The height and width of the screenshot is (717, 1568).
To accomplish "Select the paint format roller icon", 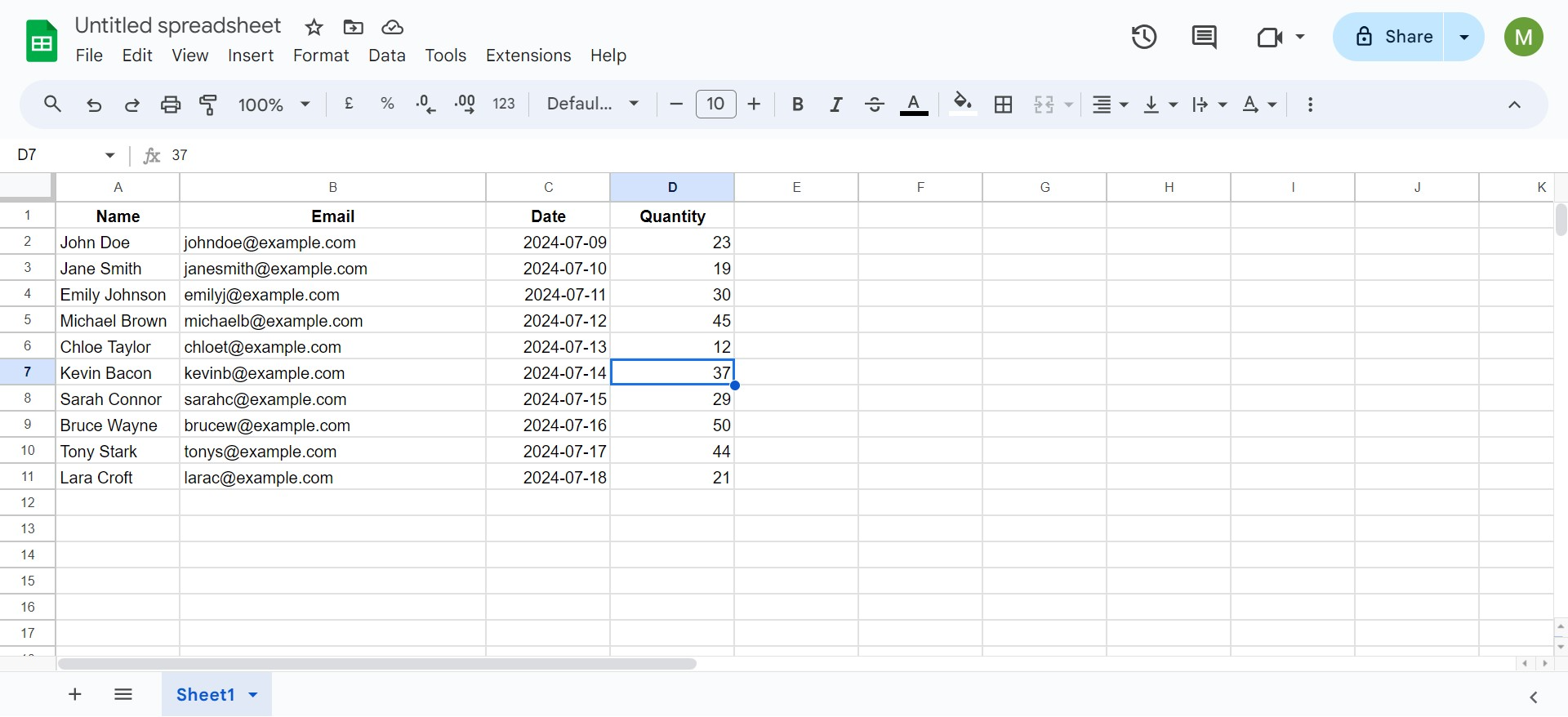I will pyautogui.click(x=208, y=105).
